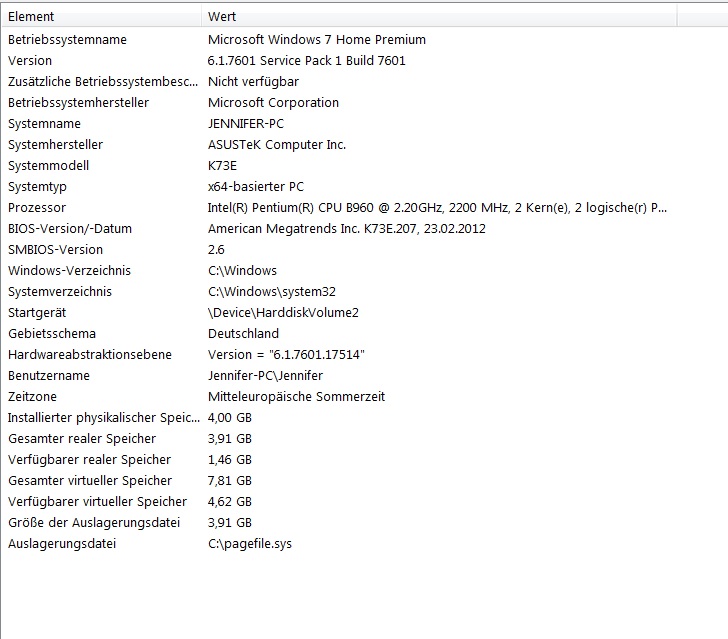
Task: Select Verfügbarer virtueller Speicher row
Action: point(97,502)
